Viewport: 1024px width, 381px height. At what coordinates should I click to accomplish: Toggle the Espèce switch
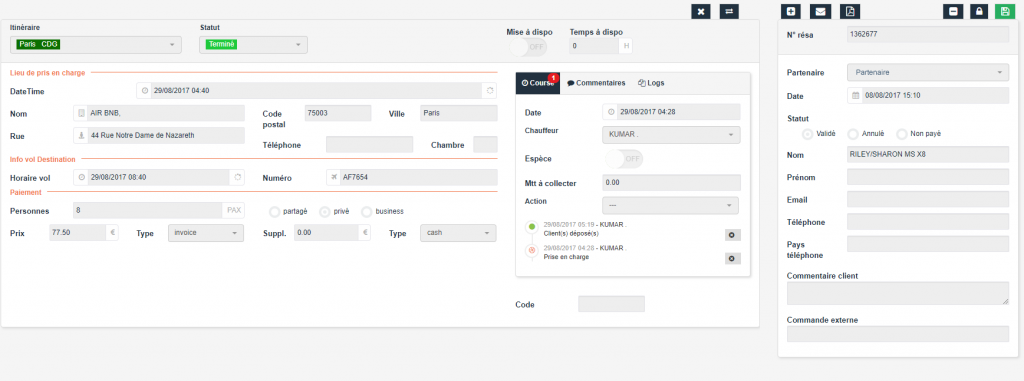coord(624,159)
